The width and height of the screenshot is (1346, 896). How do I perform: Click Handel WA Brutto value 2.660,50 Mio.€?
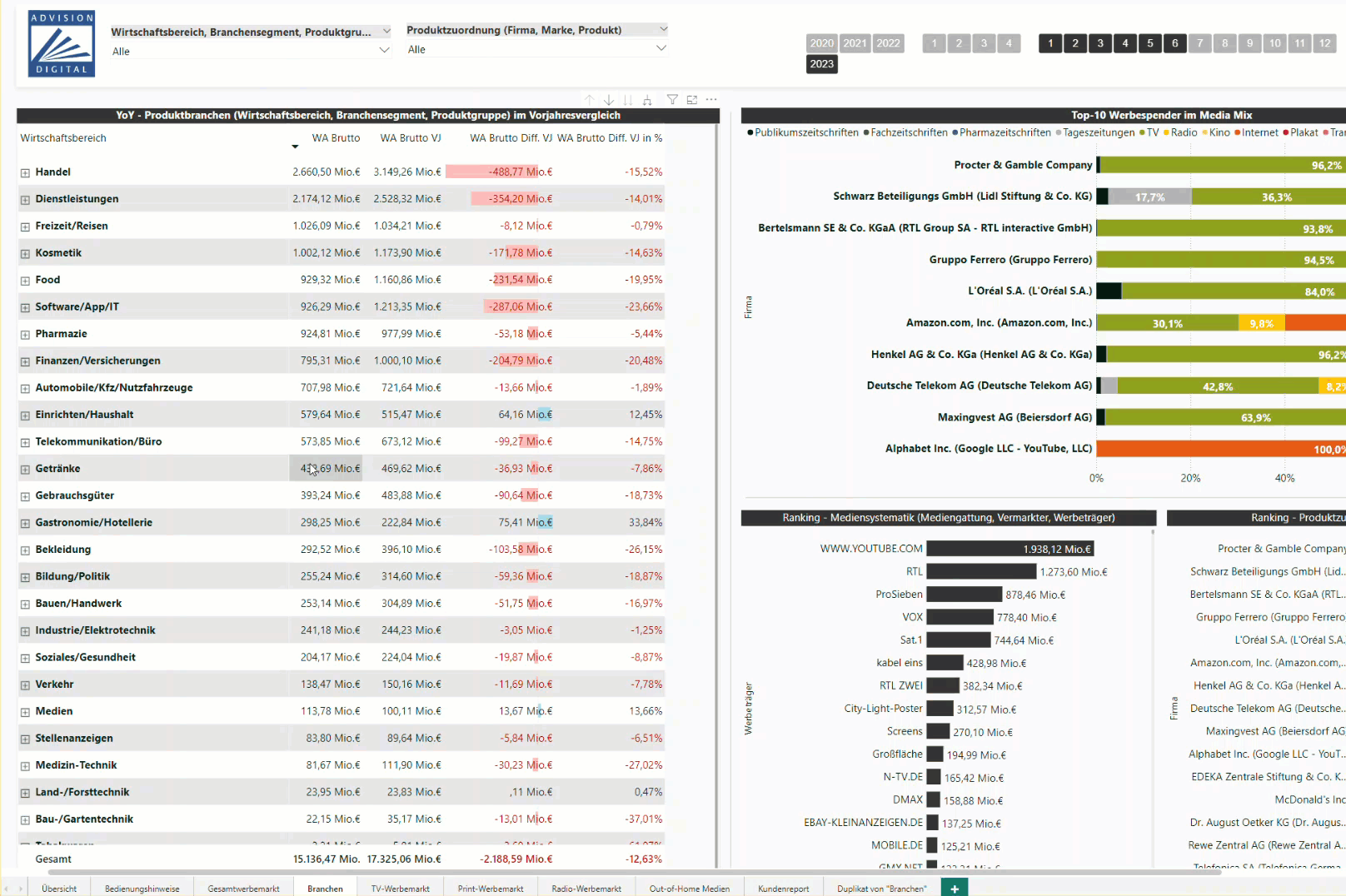click(327, 172)
